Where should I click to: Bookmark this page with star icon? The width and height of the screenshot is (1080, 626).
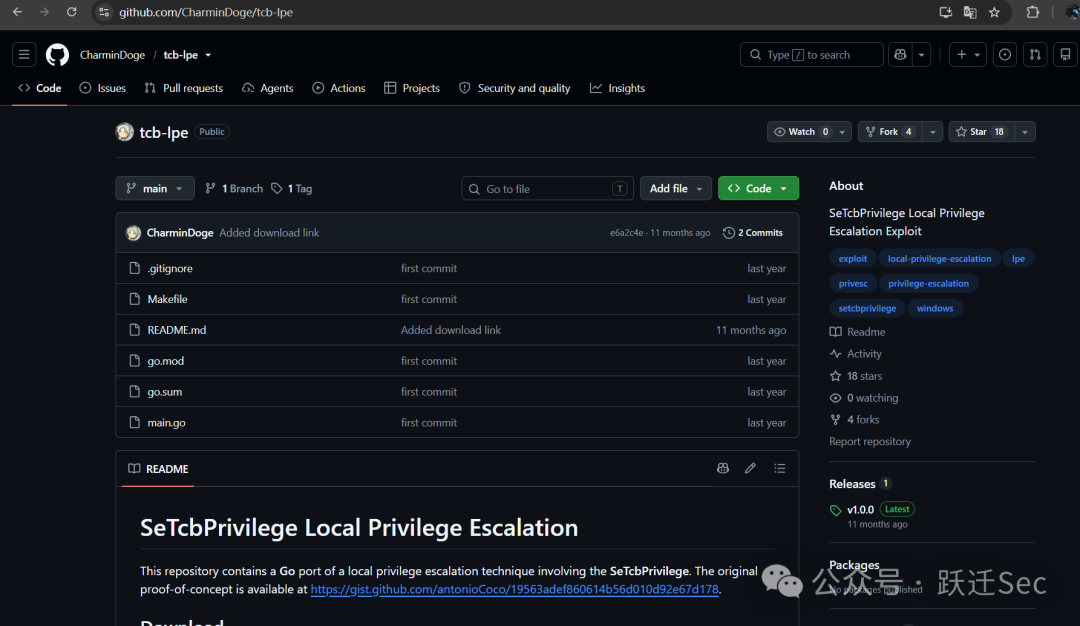click(995, 12)
